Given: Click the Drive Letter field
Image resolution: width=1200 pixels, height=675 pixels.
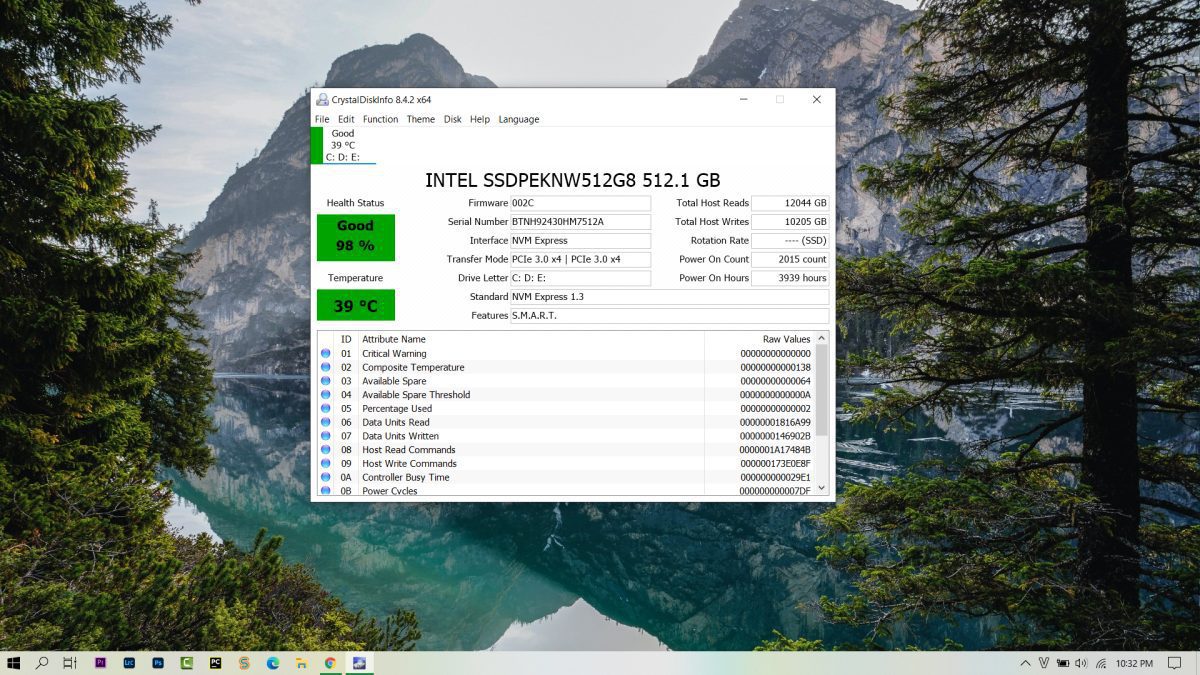Looking at the screenshot, I should click(580, 278).
